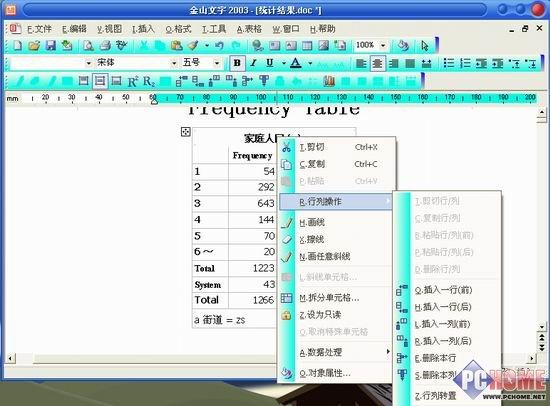The image size is (550, 406).
Task: Toggle Italic formatting button
Action: (253, 63)
